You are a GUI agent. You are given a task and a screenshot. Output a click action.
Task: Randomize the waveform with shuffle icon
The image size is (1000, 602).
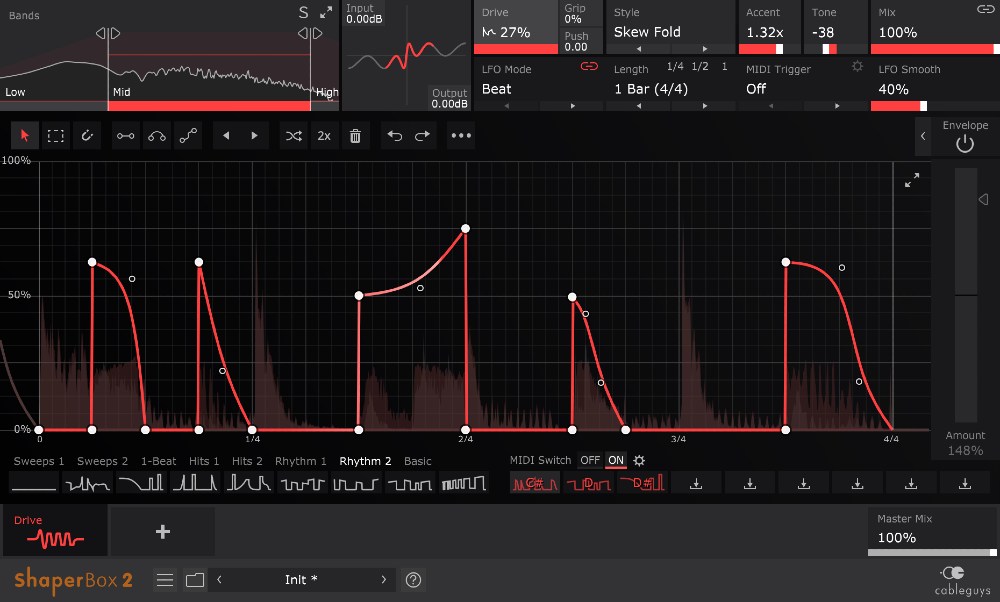tap(293, 136)
